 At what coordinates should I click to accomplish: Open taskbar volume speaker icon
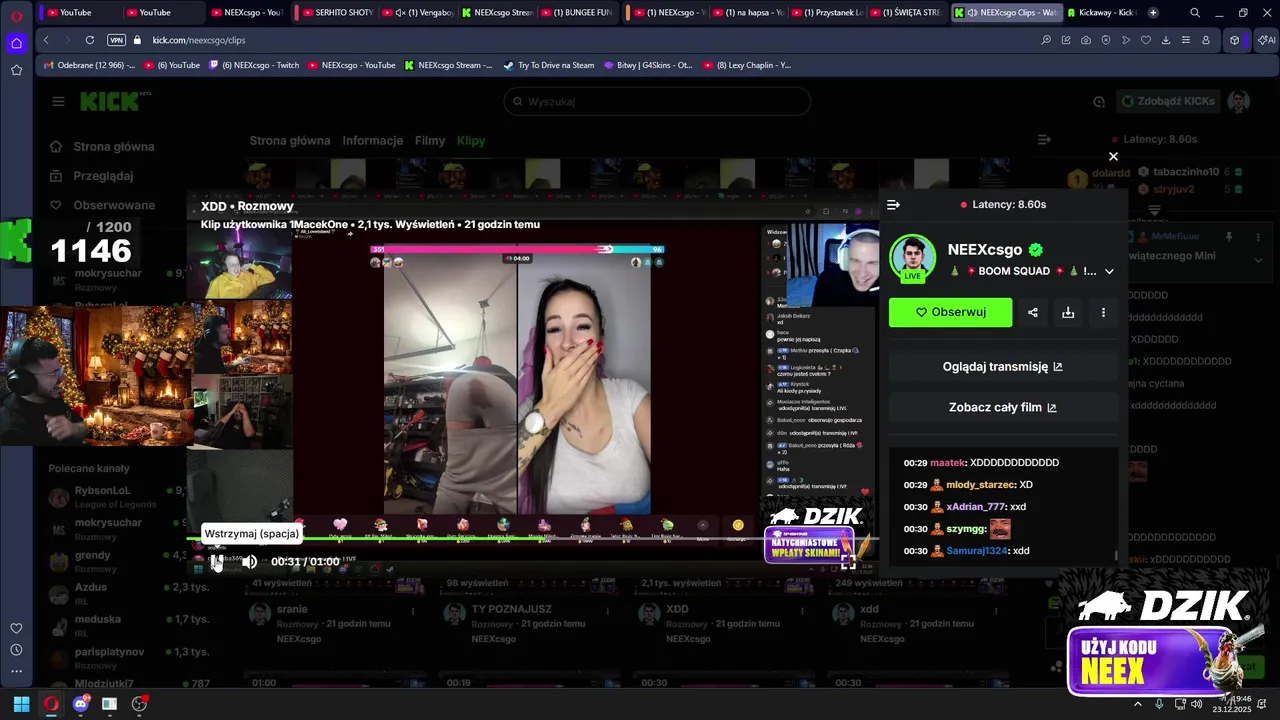click(x=1196, y=704)
